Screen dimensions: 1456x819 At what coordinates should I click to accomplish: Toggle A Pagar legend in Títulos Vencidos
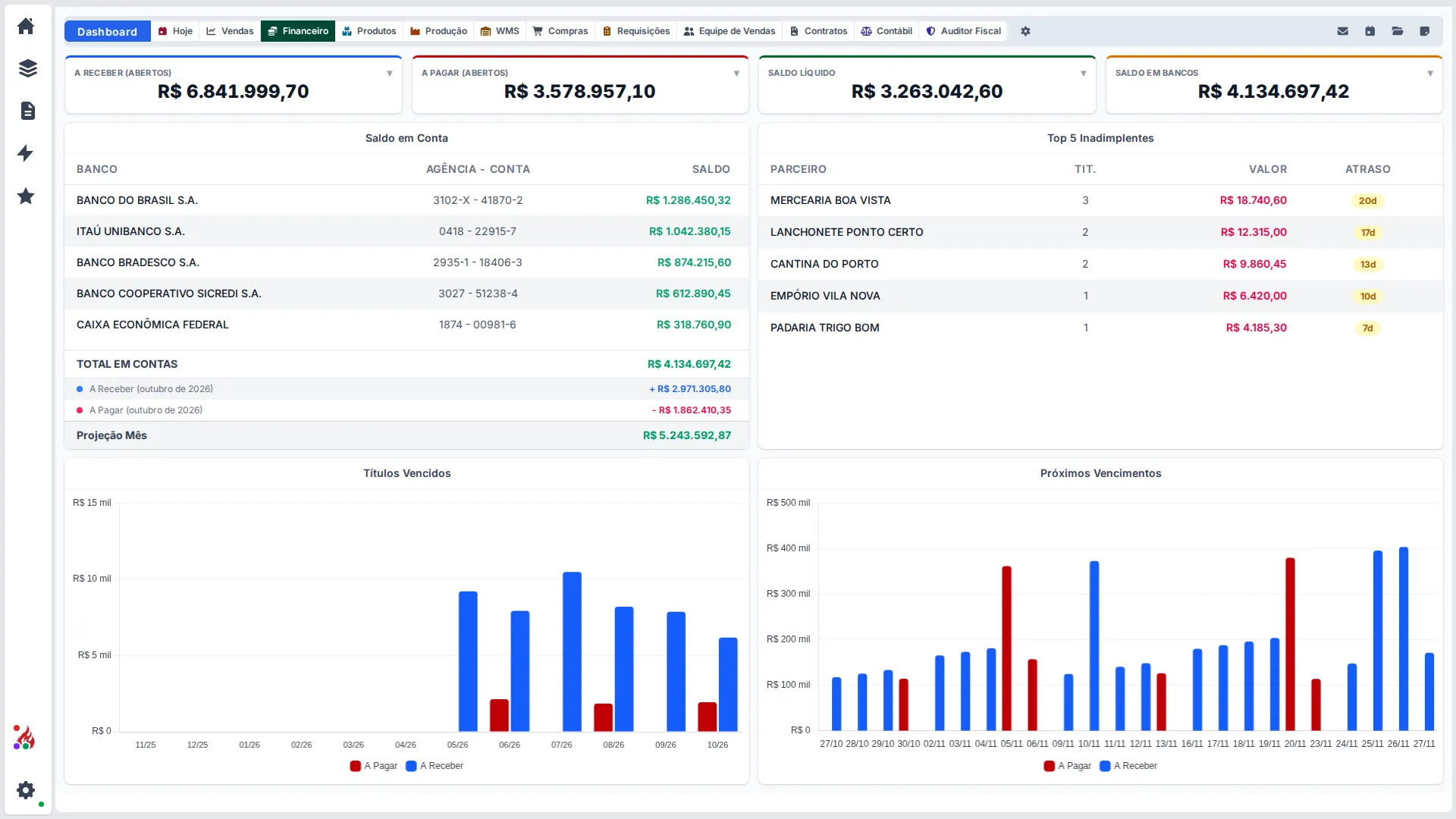374,766
